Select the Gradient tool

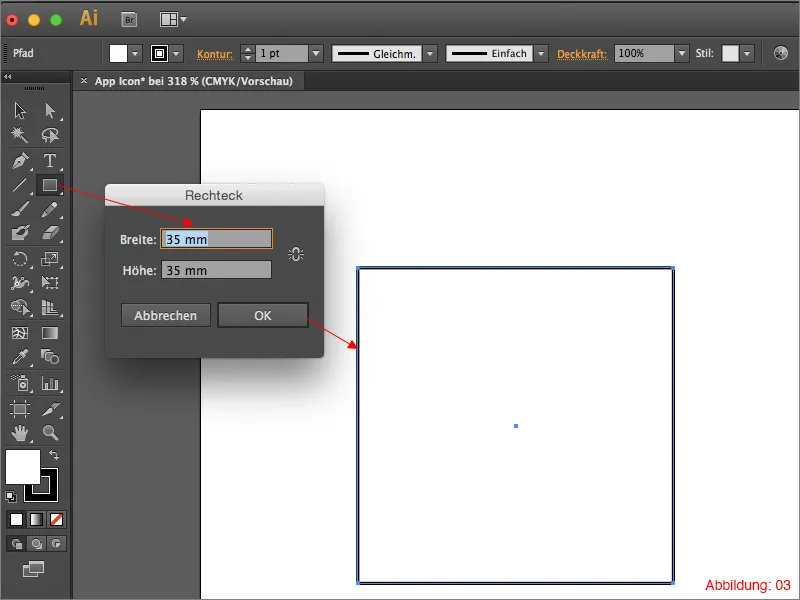click(50, 333)
